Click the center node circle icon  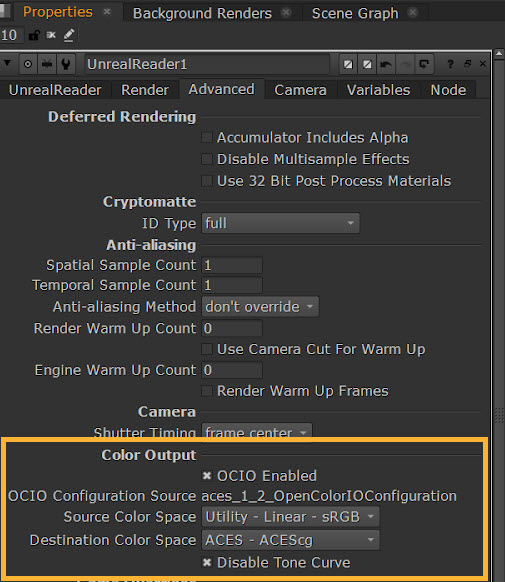pyautogui.click(x=27, y=64)
